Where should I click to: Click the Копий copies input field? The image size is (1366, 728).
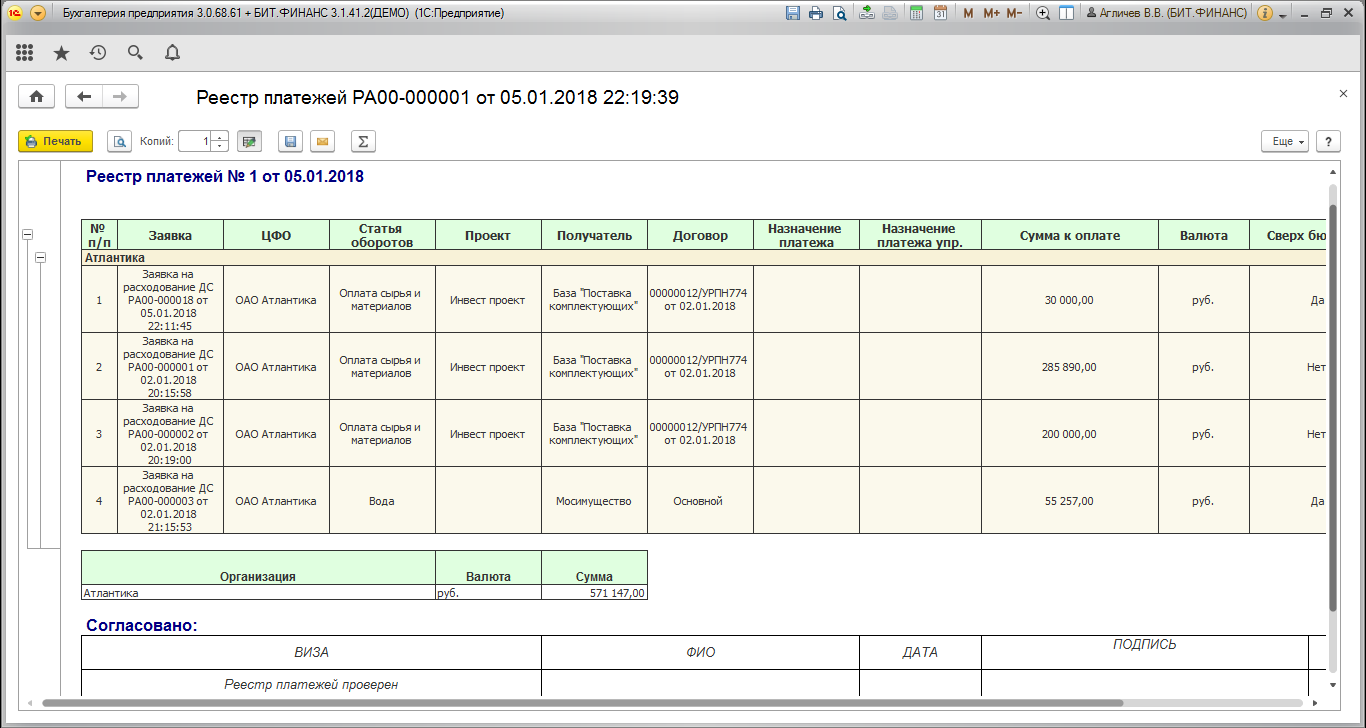[195, 142]
